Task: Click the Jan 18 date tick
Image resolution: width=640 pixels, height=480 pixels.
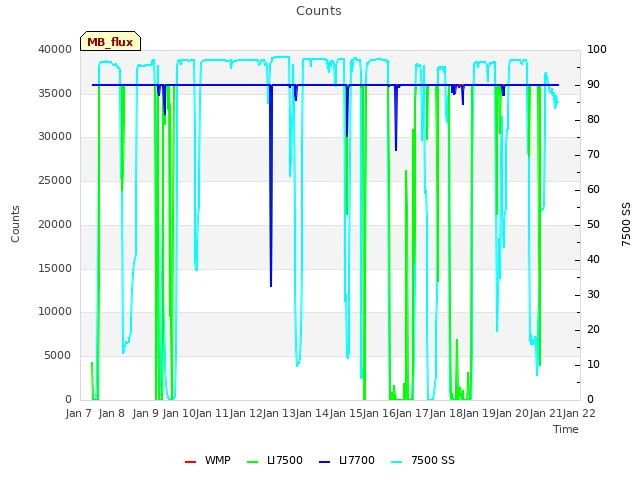Action: point(446,414)
